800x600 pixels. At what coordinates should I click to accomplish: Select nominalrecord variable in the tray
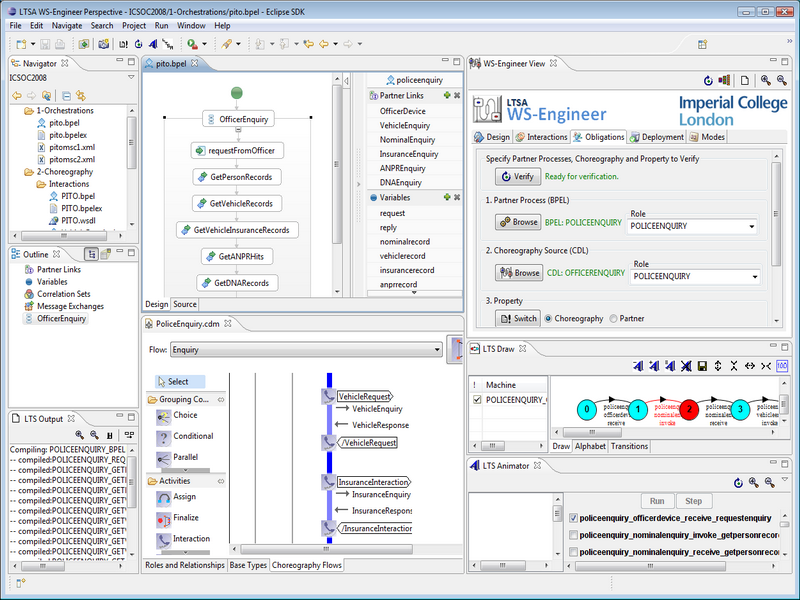(405, 242)
